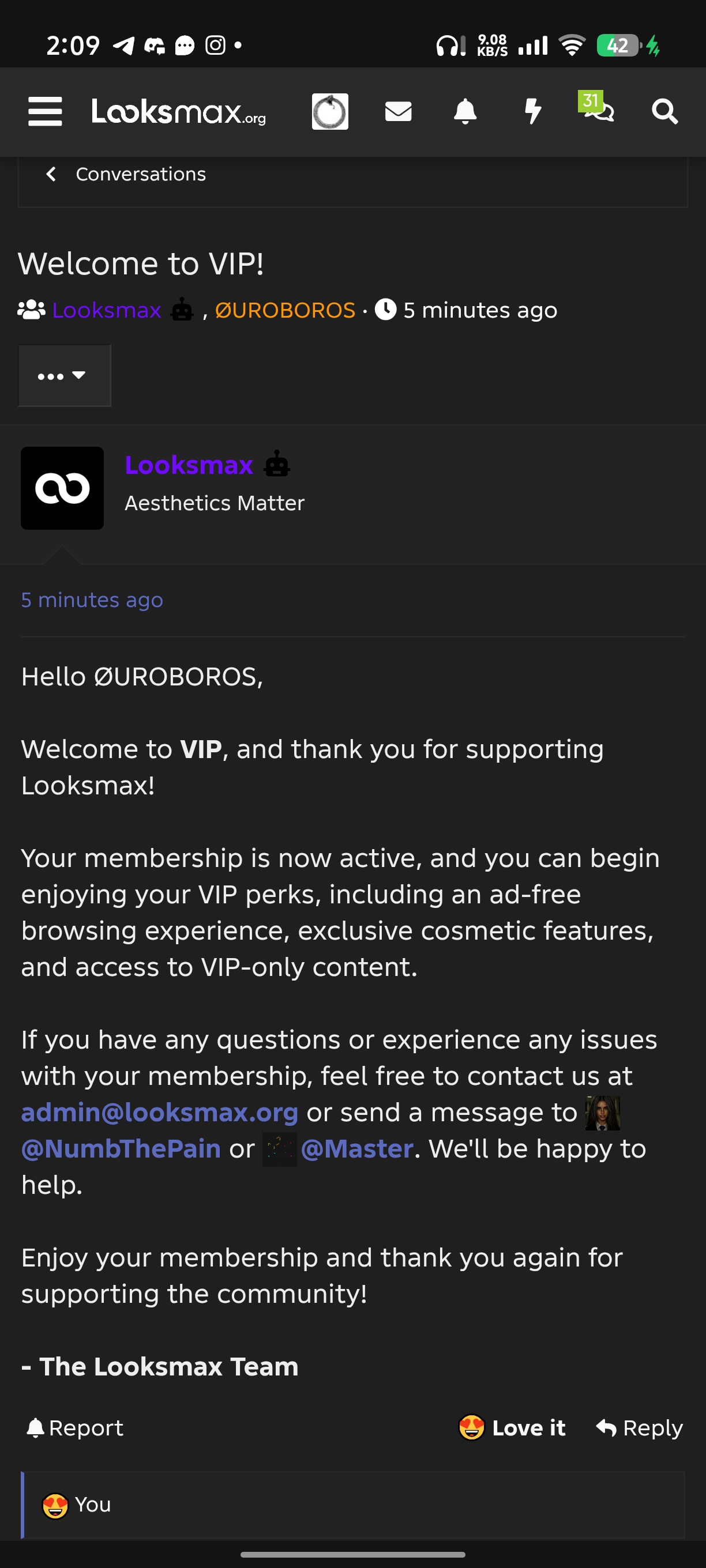Open the Looksmax infinity avatar thumbnail
Screen dimensions: 706x1568
click(x=62, y=488)
